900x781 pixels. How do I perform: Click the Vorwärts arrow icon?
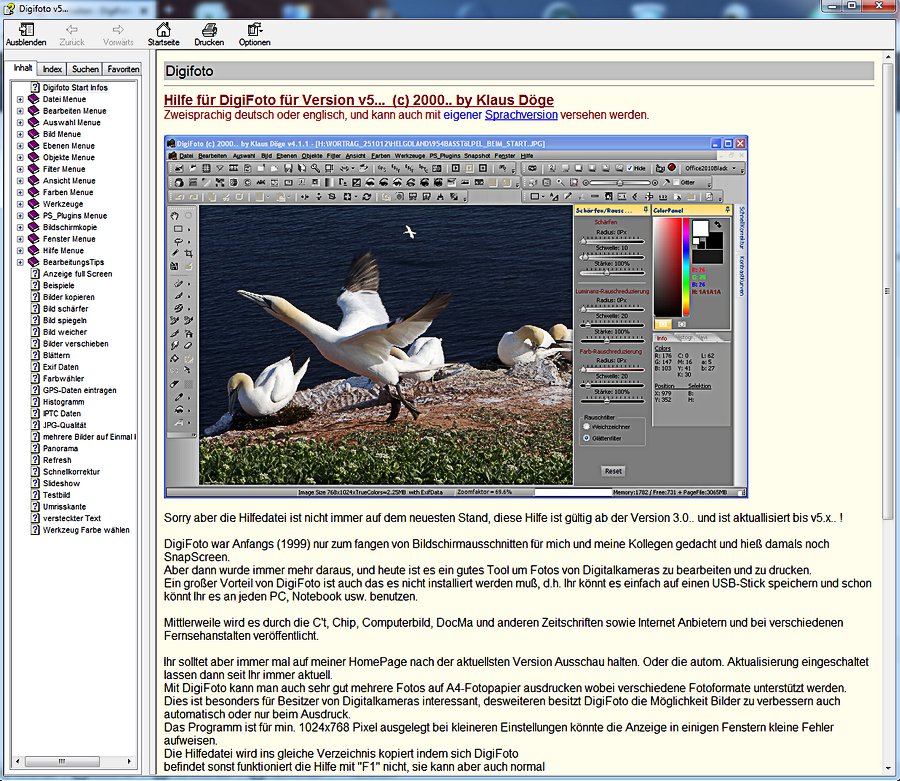pos(118,30)
